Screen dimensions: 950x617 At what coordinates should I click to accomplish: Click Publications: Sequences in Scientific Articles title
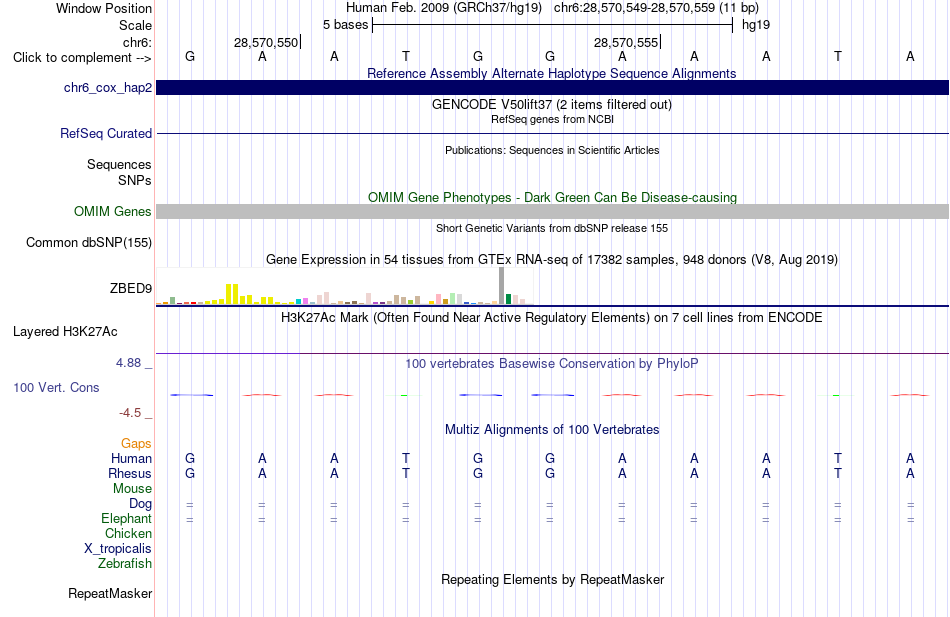552,150
